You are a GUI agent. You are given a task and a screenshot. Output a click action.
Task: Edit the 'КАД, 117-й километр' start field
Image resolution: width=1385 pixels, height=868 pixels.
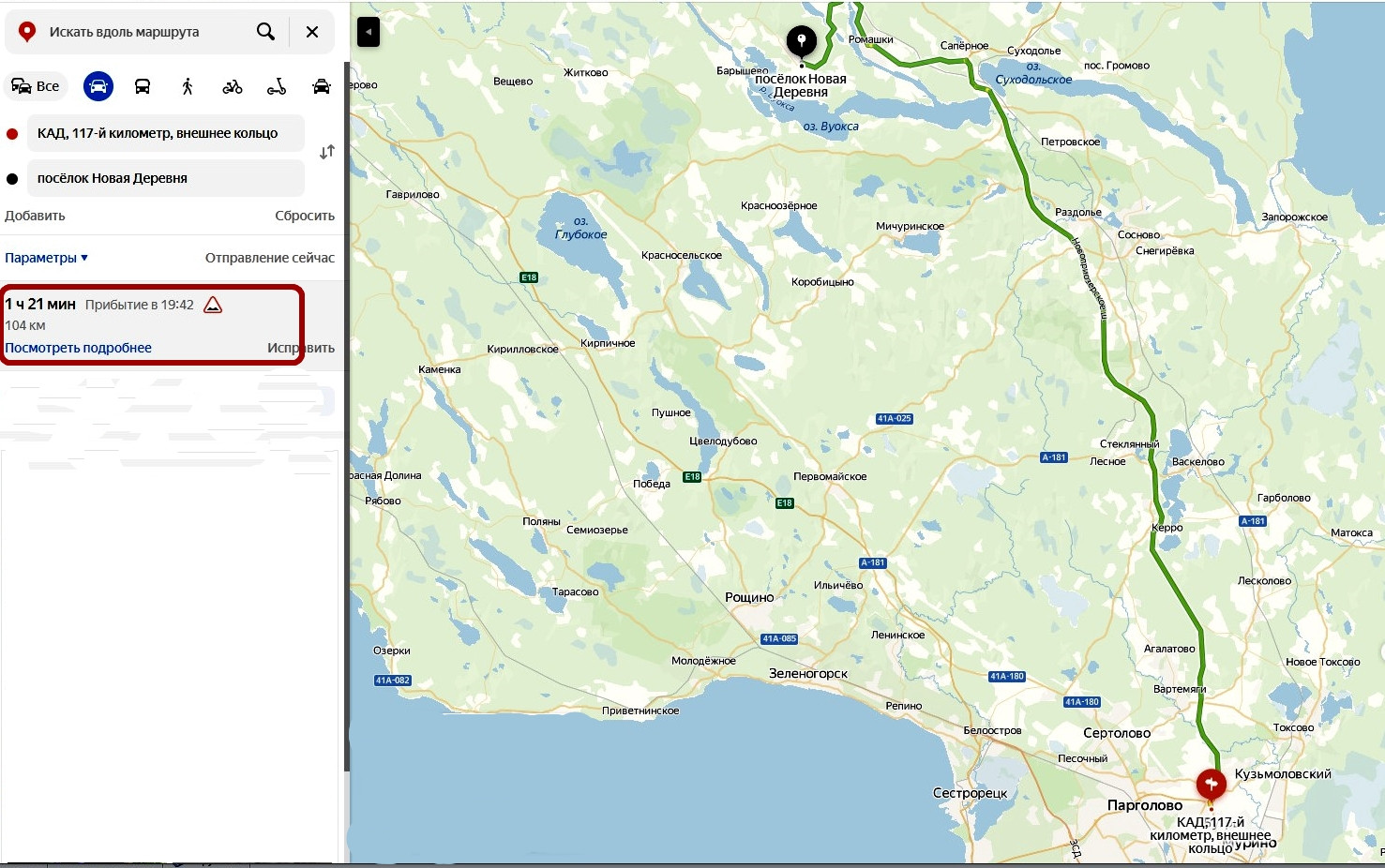tap(166, 133)
